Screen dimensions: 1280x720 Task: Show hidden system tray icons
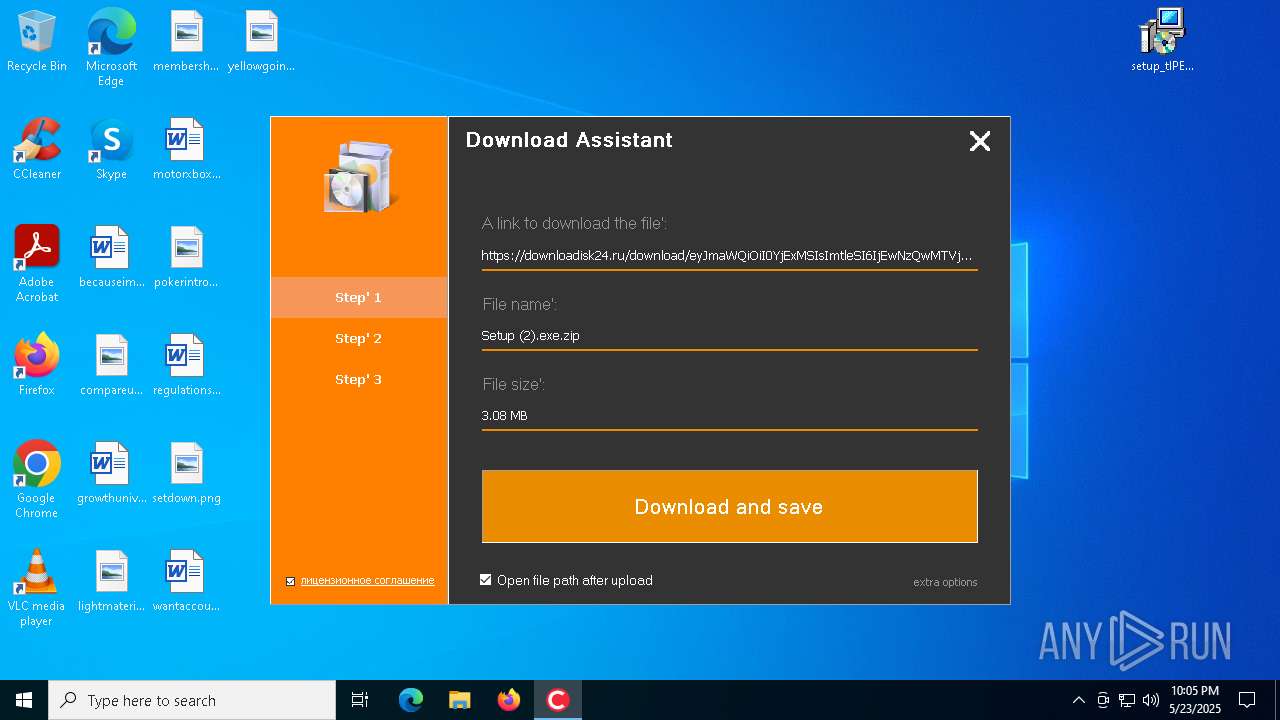(x=1078, y=700)
